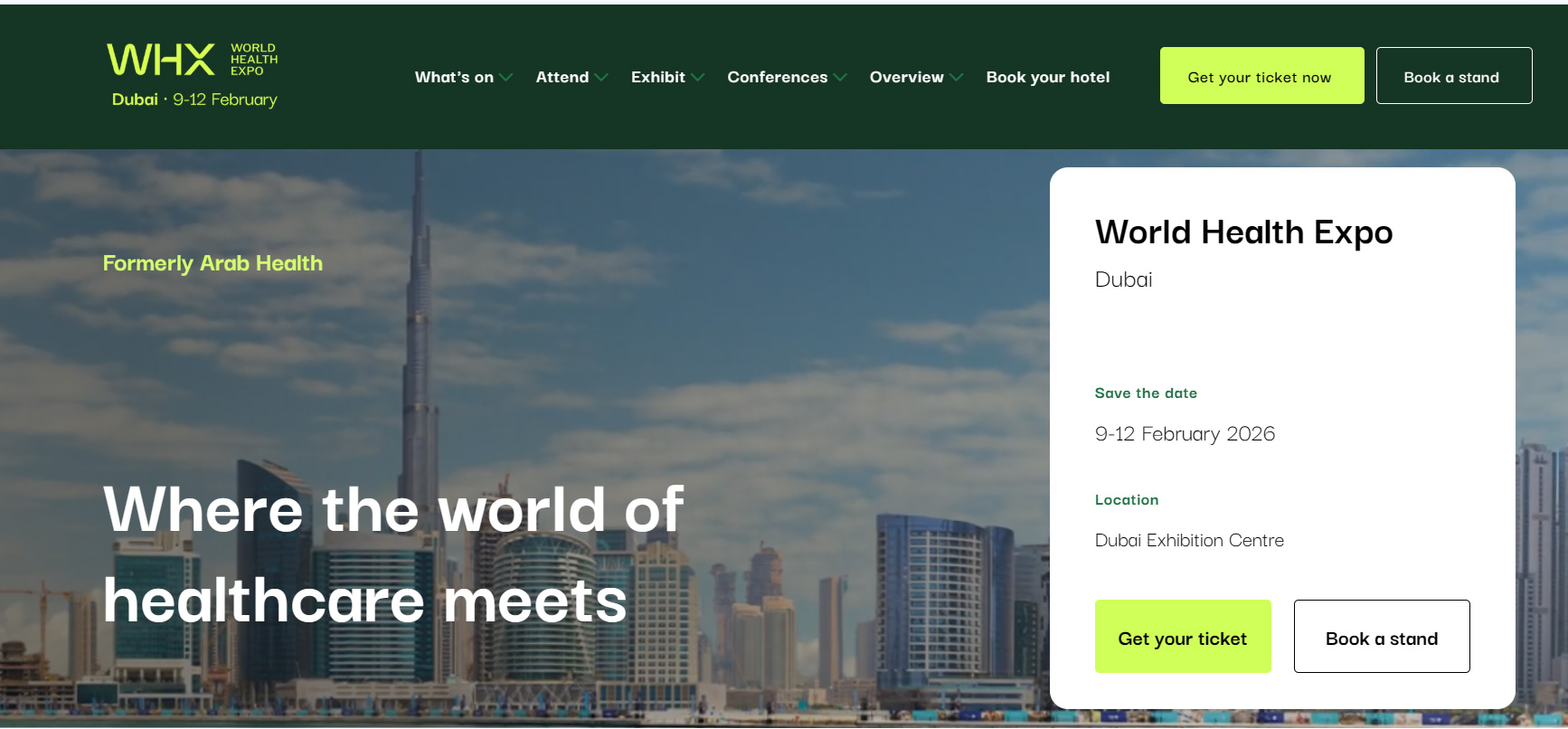This screenshot has width=1568, height=729.
Task: Click the Formerly Arab Health tagline
Action: coord(213,263)
